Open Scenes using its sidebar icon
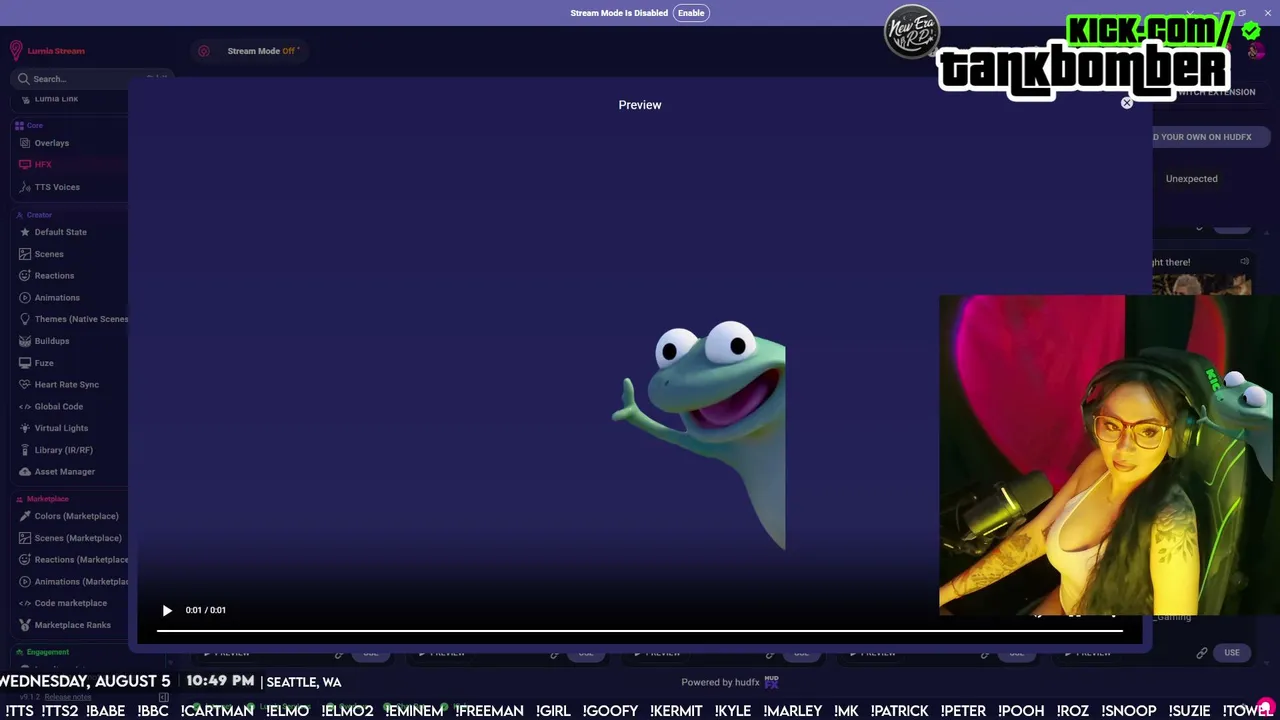1280x720 pixels. click(x=26, y=254)
